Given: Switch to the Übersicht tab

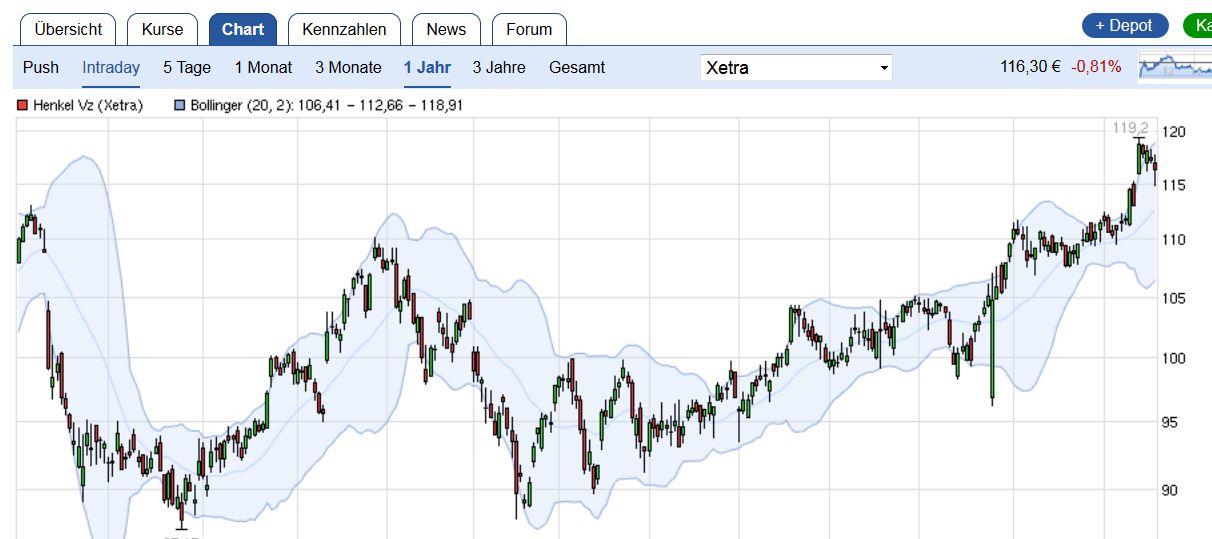Looking at the screenshot, I should 67,29.
